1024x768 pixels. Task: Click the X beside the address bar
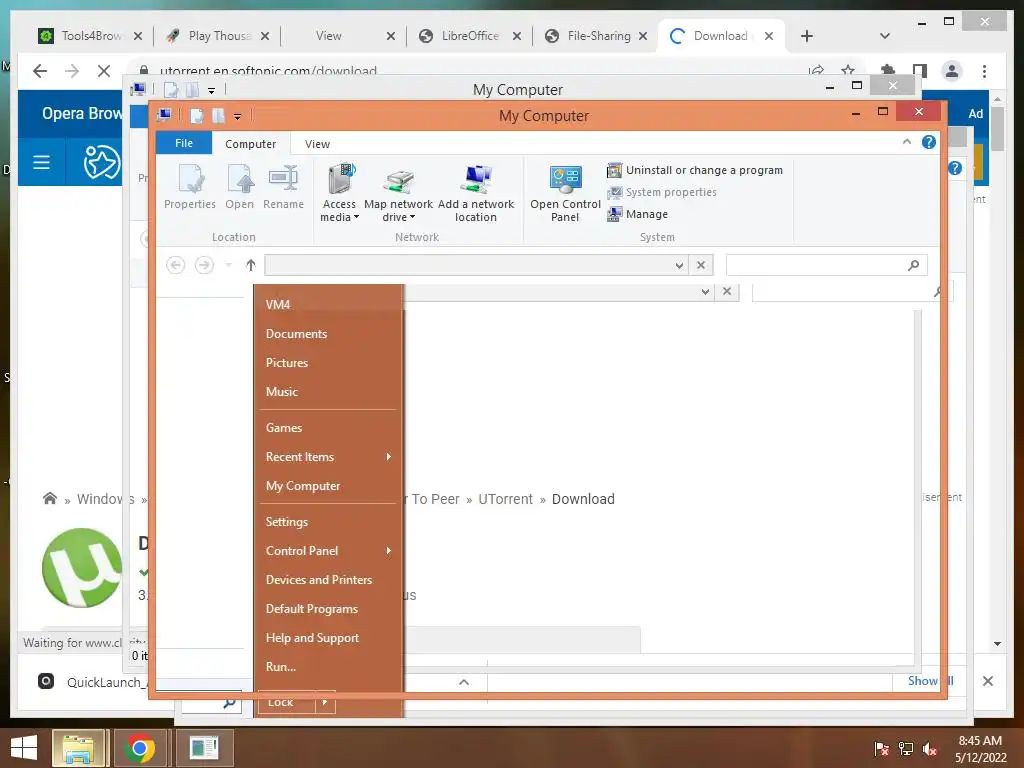(x=701, y=265)
